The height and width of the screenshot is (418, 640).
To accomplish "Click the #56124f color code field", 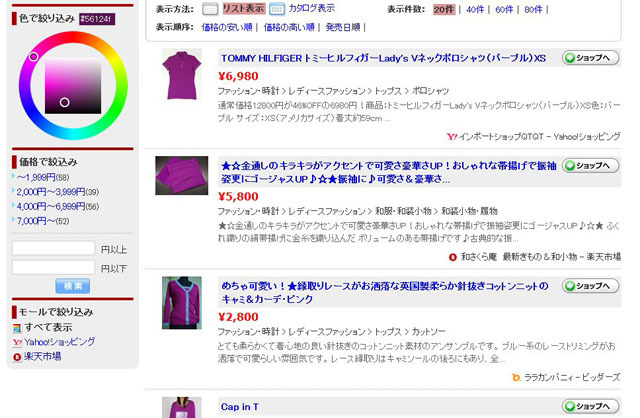I will [97, 19].
